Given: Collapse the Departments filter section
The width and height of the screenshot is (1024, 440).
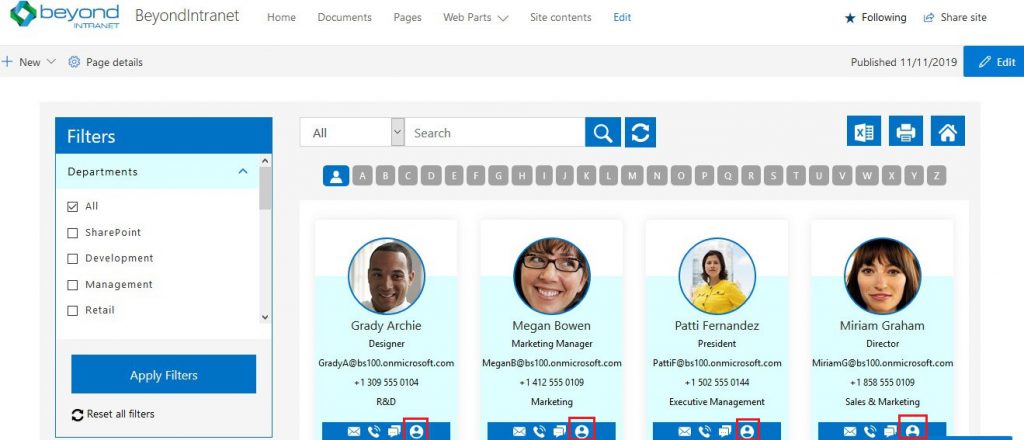Looking at the screenshot, I should click(x=243, y=172).
